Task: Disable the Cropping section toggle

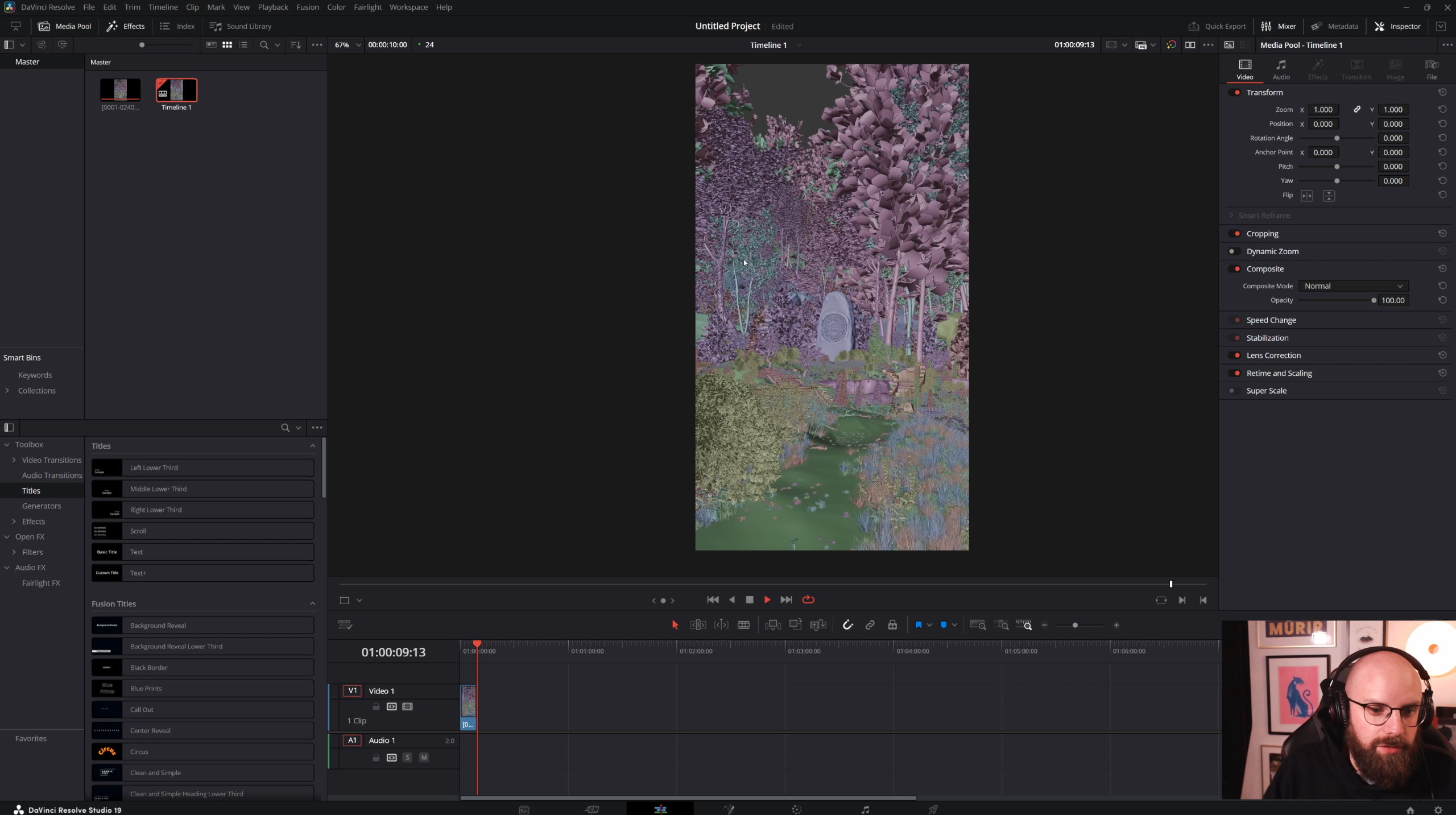Action: [1235, 234]
